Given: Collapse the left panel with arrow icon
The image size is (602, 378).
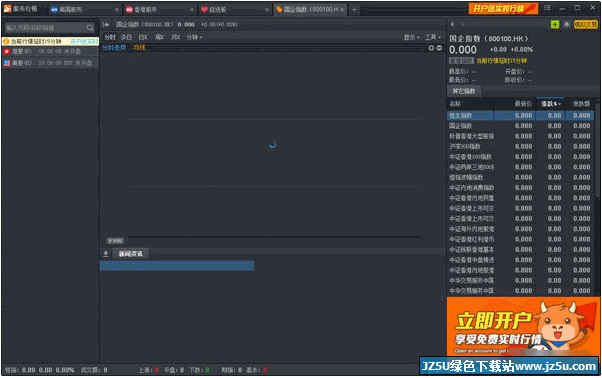Looking at the screenshot, I should [106, 25].
